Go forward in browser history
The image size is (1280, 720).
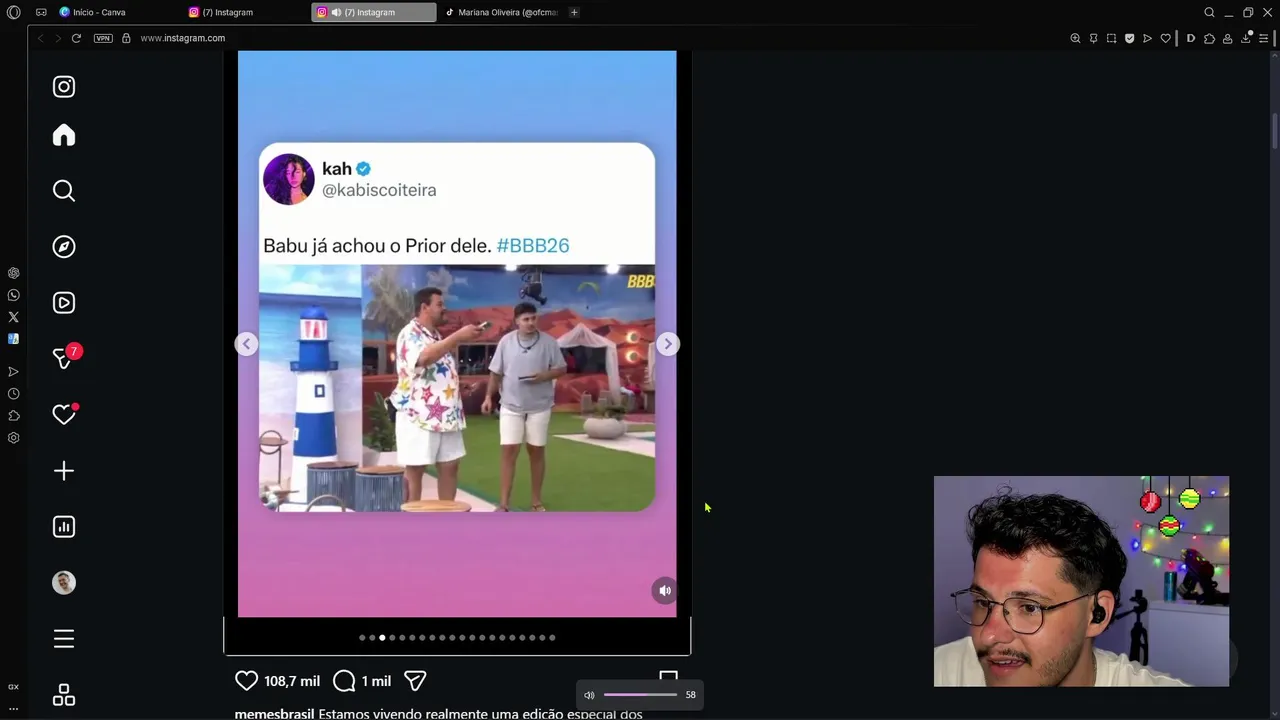[x=57, y=38]
